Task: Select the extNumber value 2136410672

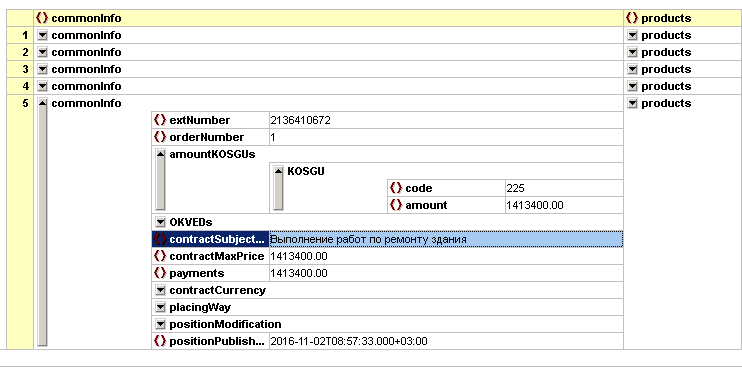Action: 300,120
